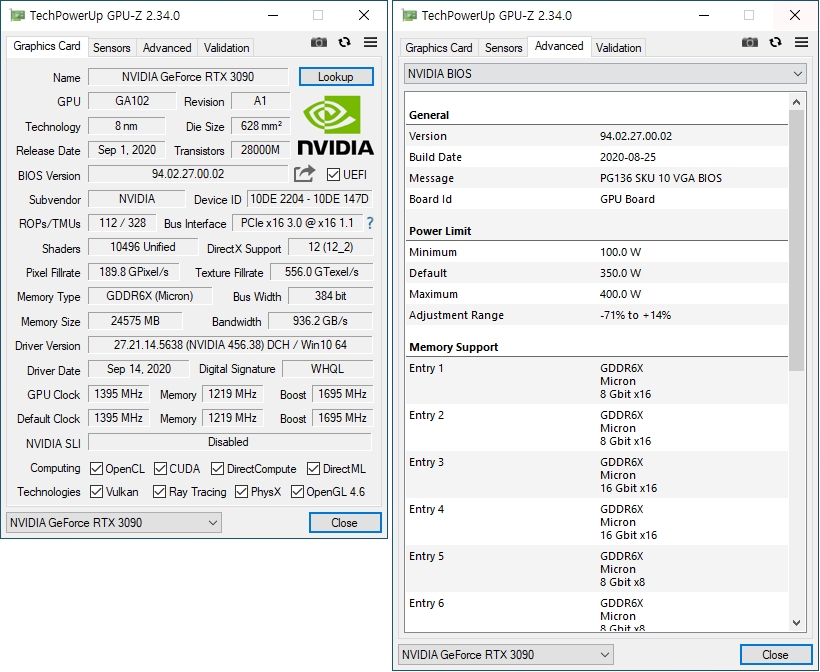Click the Release Date field
The width and height of the screenshot is (820, 672).
click(x=127, y=150)
